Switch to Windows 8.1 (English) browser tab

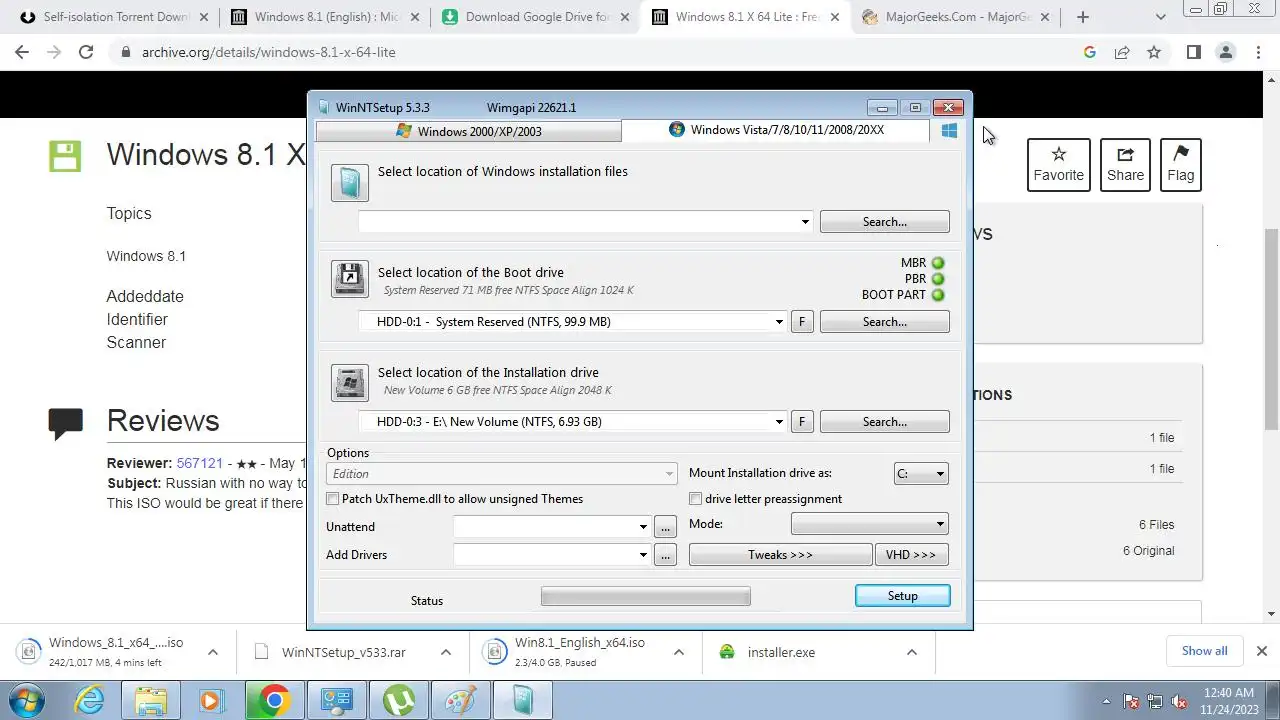point(325,17)
